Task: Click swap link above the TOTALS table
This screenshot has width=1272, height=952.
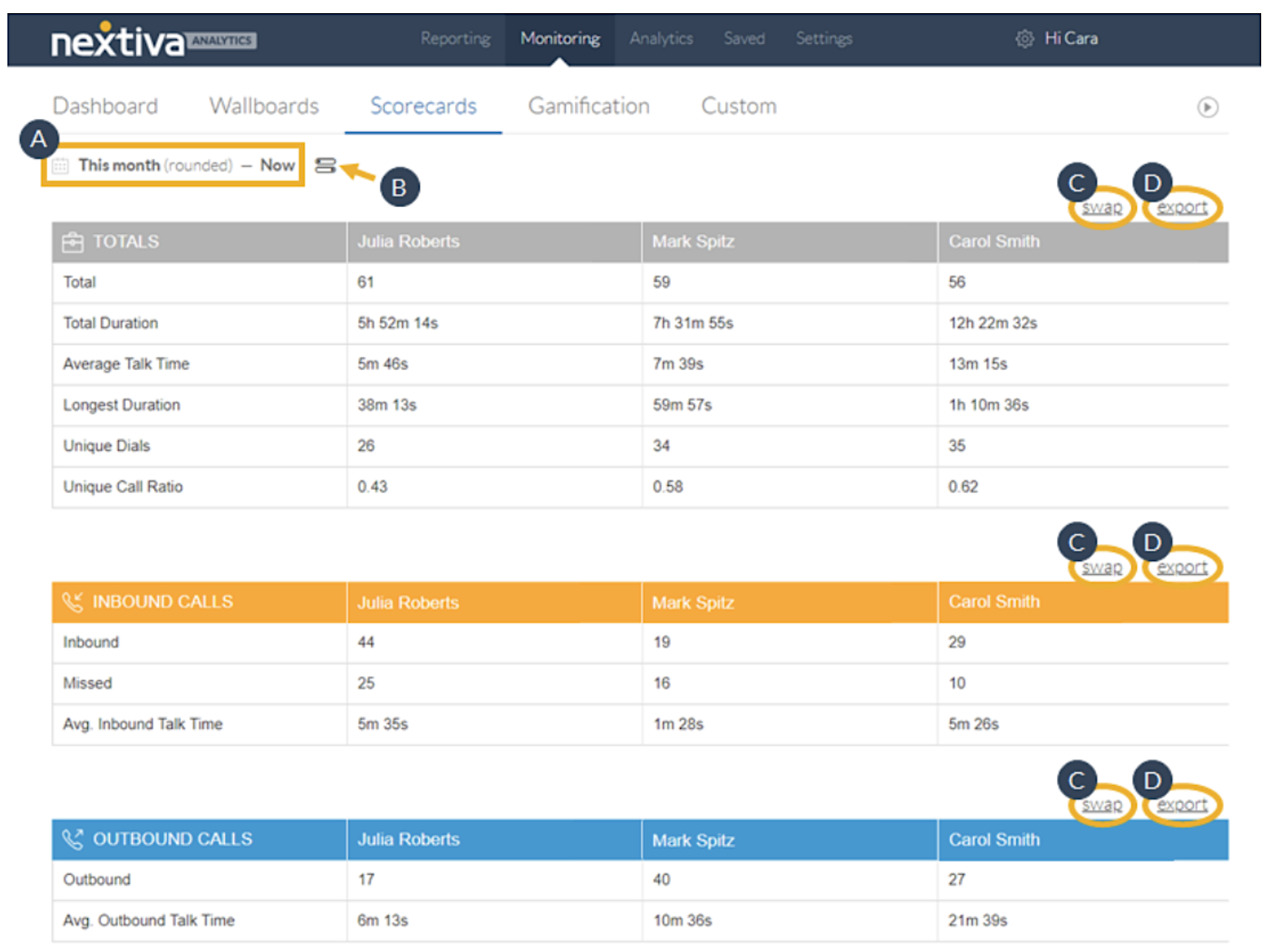Action: [x=1101, y=208]
